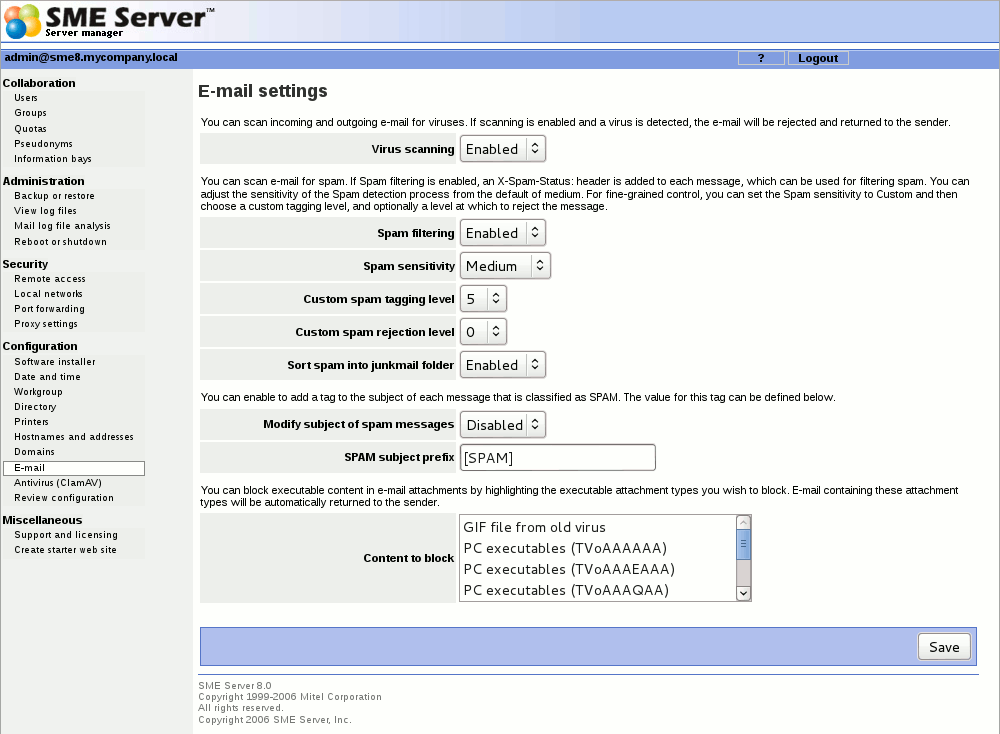Select PC executables (TVoAAAQAA) in the list
The image size is (1000, 734).
tap(598, 591)
